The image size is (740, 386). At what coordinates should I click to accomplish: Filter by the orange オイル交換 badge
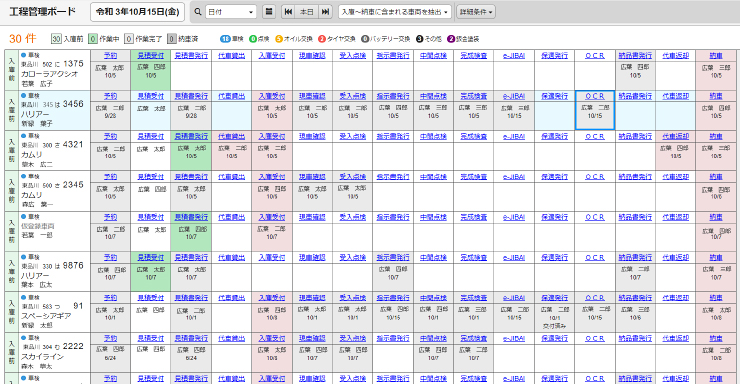pyautogui.click(x=294, y=39)
